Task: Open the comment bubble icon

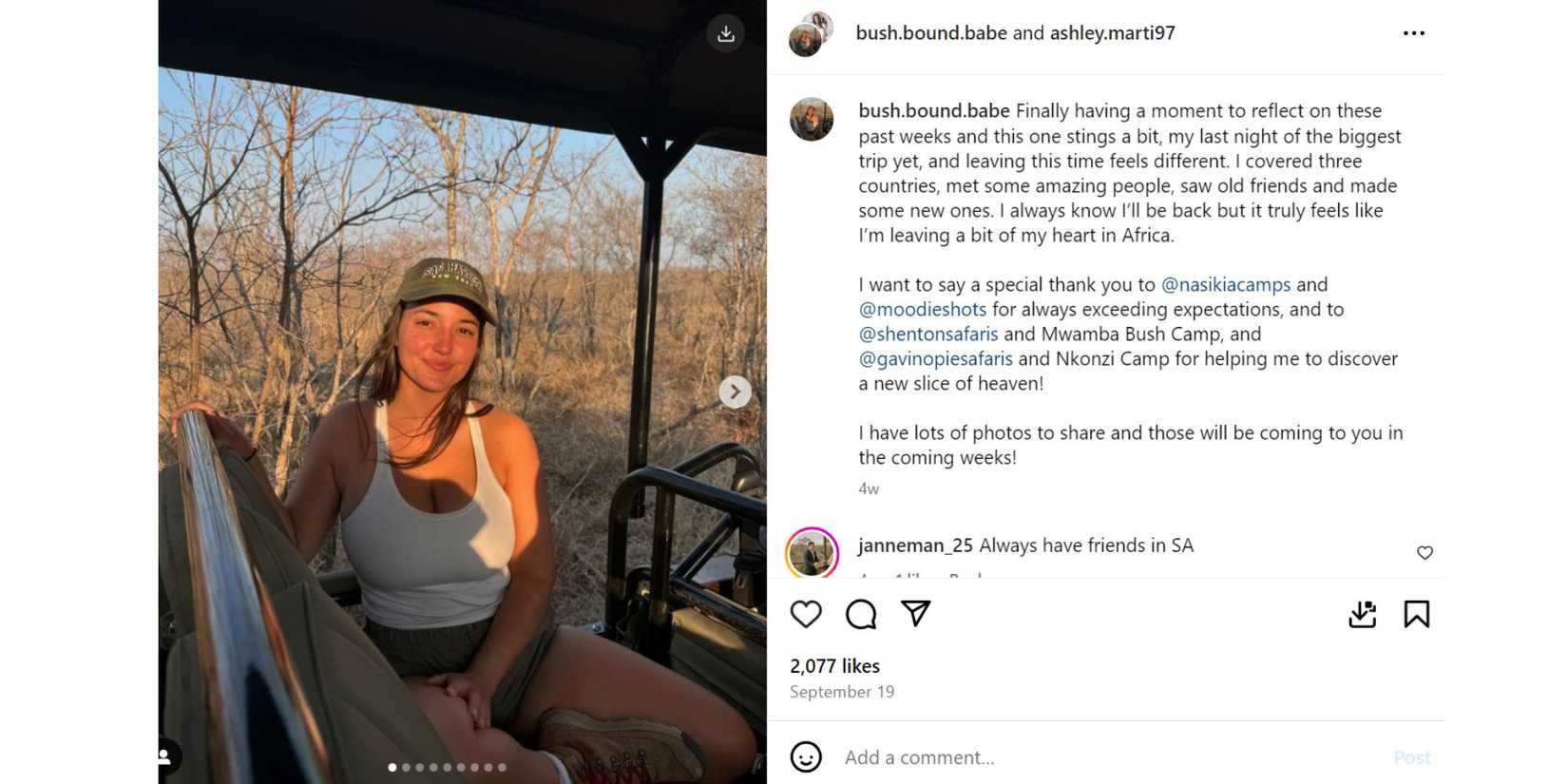Action: (861, 615)
